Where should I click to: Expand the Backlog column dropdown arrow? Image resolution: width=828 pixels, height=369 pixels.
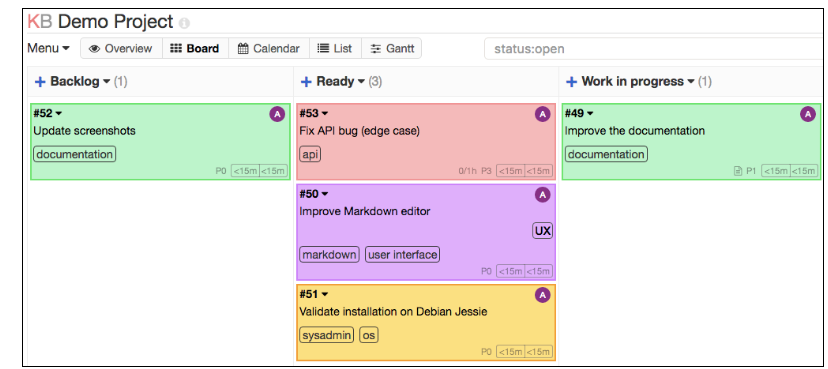106,82
